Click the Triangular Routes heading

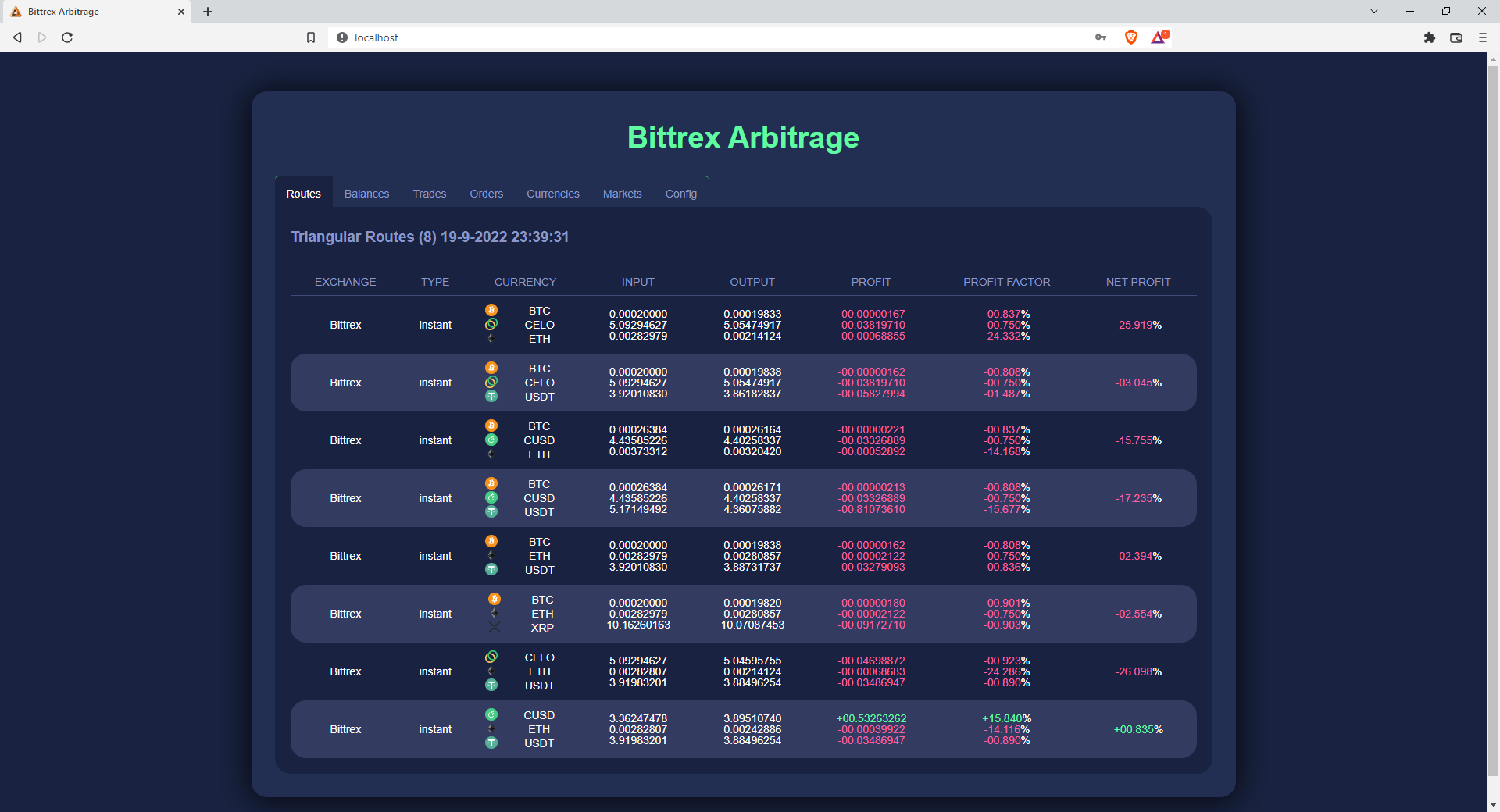click(430, 237)
